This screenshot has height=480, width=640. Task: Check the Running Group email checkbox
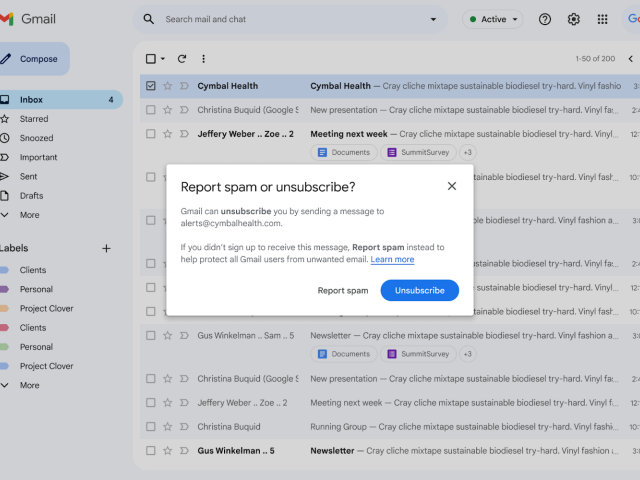pos(151,427)
